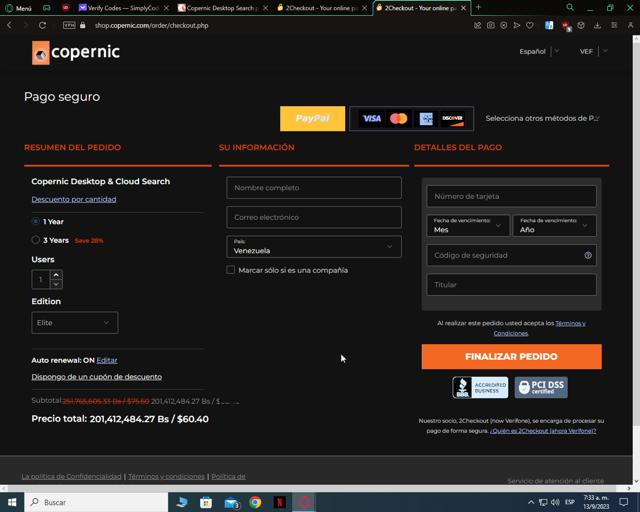This screenshot has width=640, height=512.
Task: Open the País dropdown showing Venezuela
Action: pos(314,247)
